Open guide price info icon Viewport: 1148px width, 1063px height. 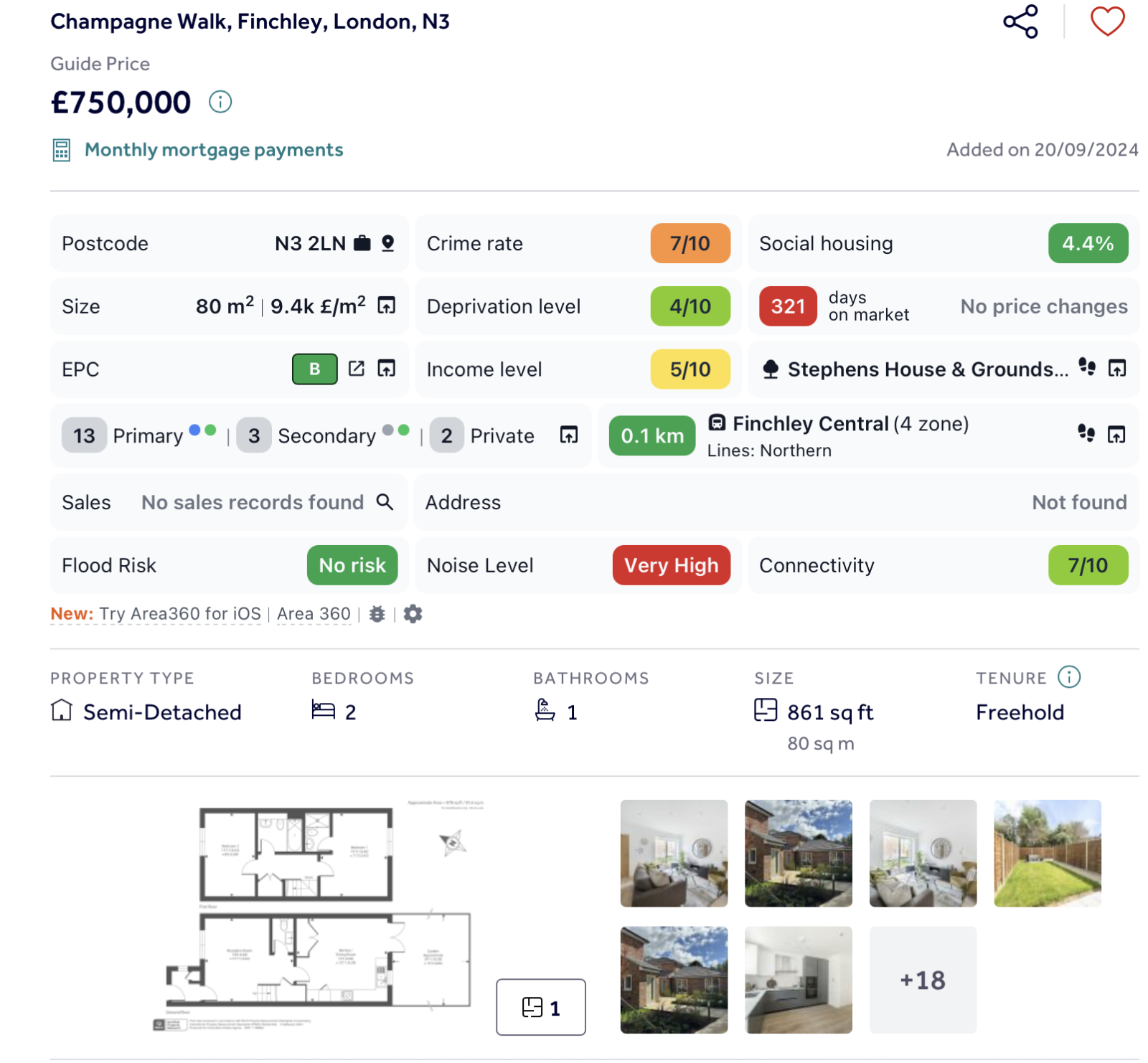220,102
